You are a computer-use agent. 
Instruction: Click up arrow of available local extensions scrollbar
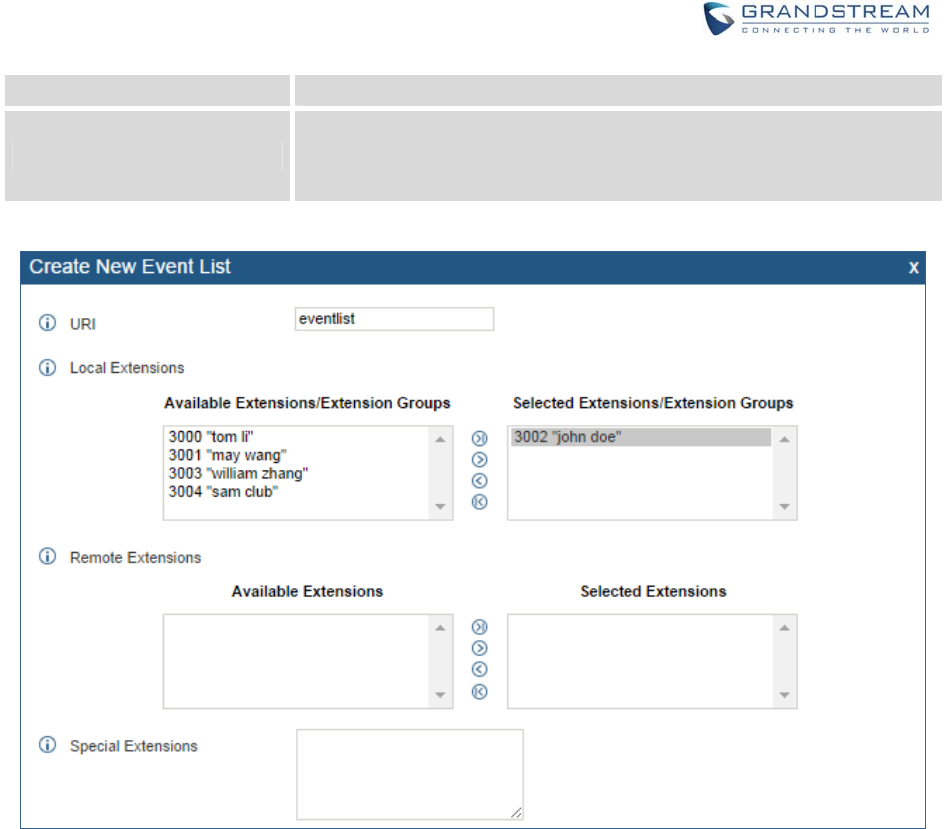[440, 439]
